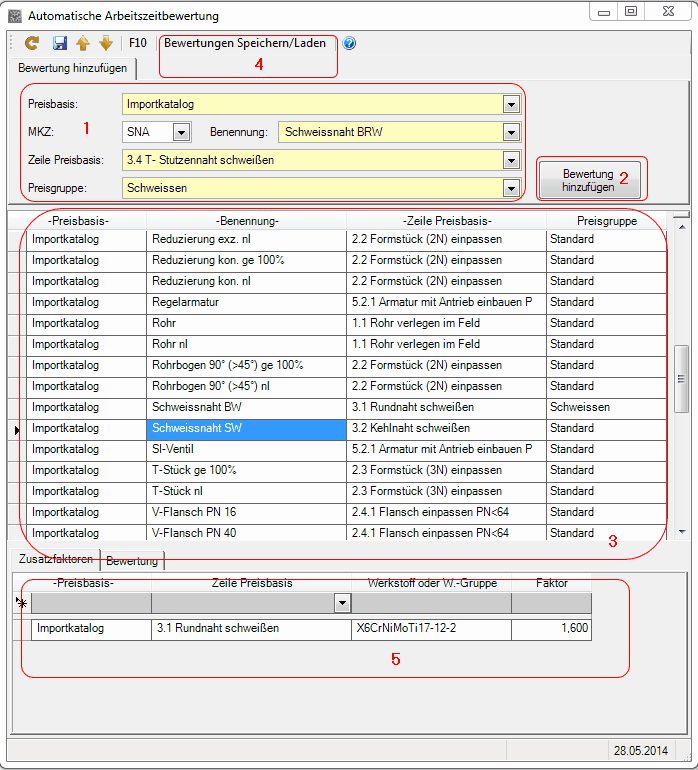Open the Preisbasis dropdown list

point(511,104)
